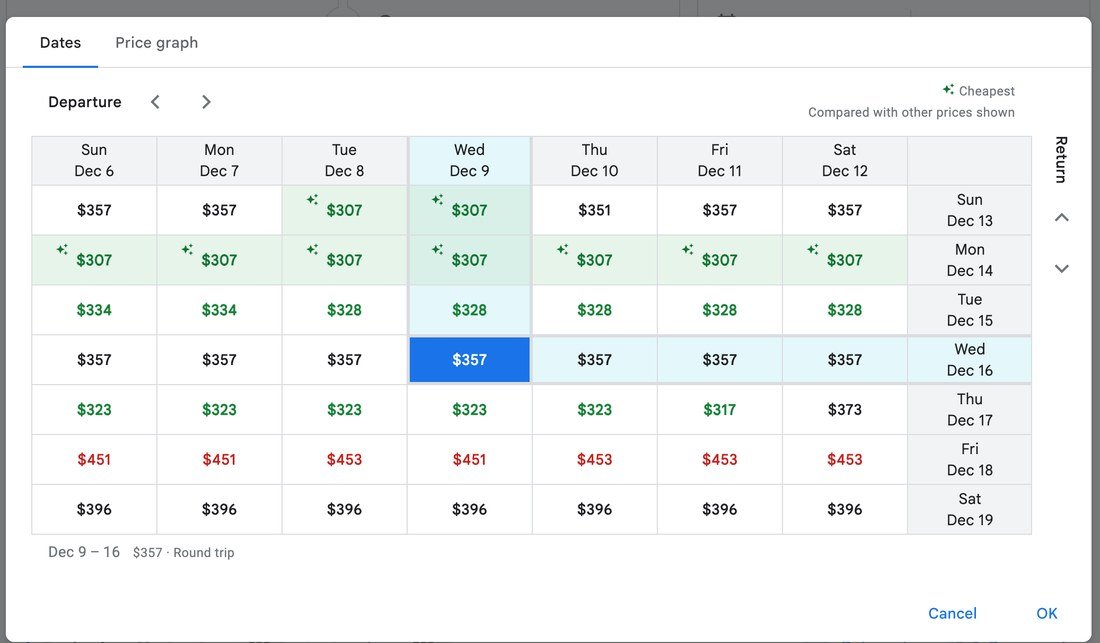Choose $453 fare Dec 8 to Dec 18
Viewport: 1100px width, 643px height.
pyautogui.click(x=344, y=459)
